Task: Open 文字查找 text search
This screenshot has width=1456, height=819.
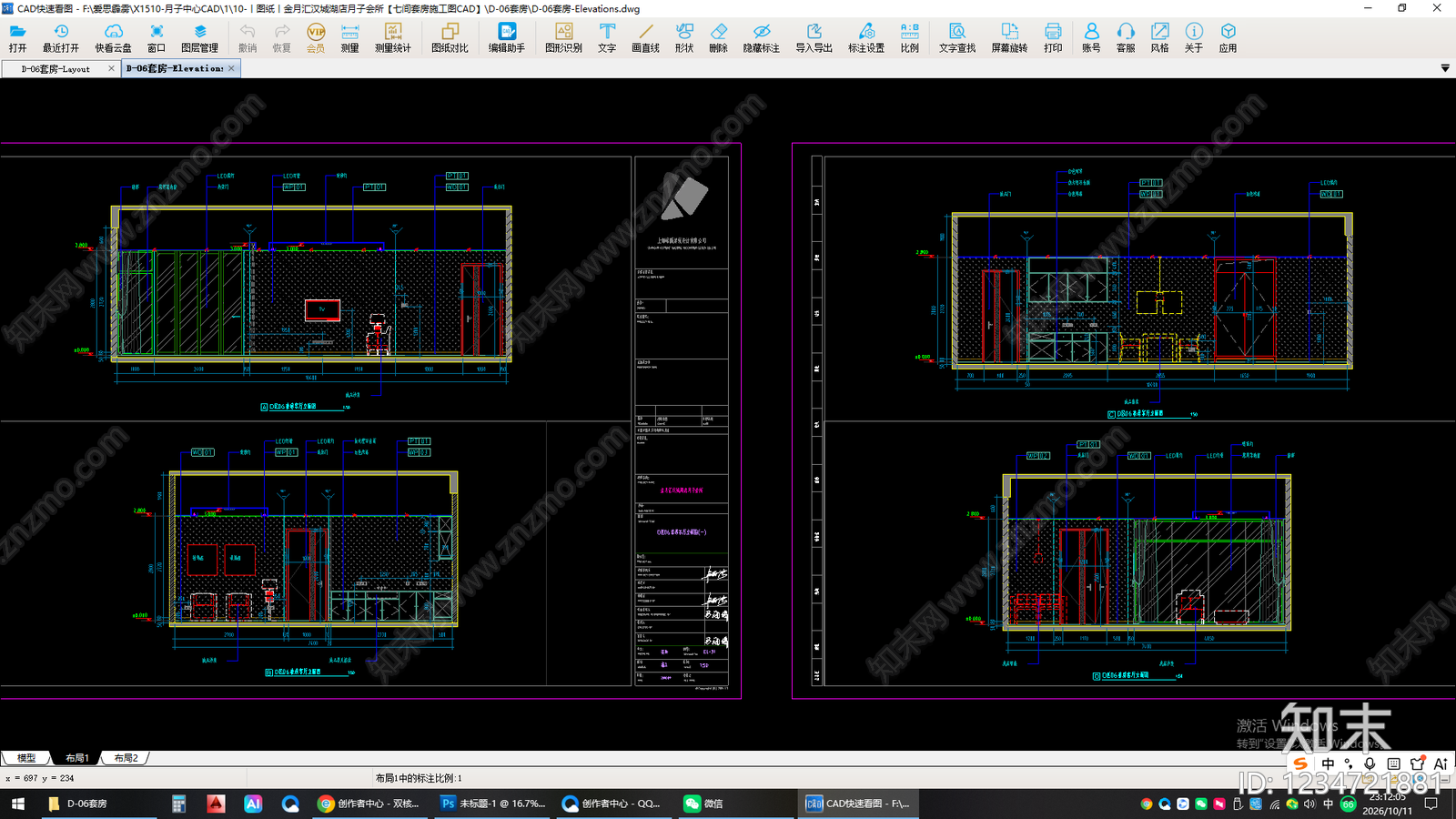Action: click(x=957, y=38)
